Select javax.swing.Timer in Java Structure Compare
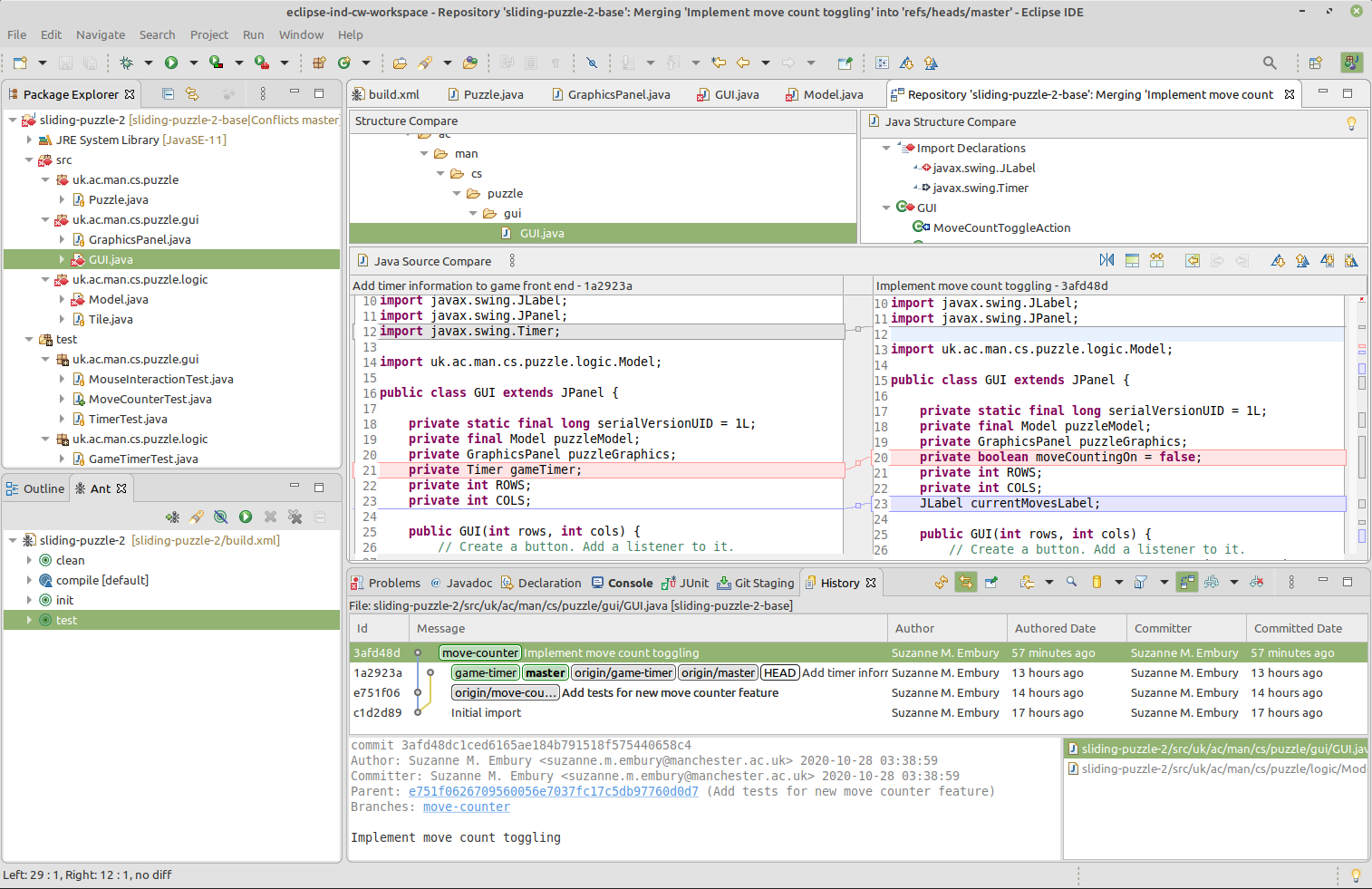This screenshot has width=1372, height=889. pos(981,188)
